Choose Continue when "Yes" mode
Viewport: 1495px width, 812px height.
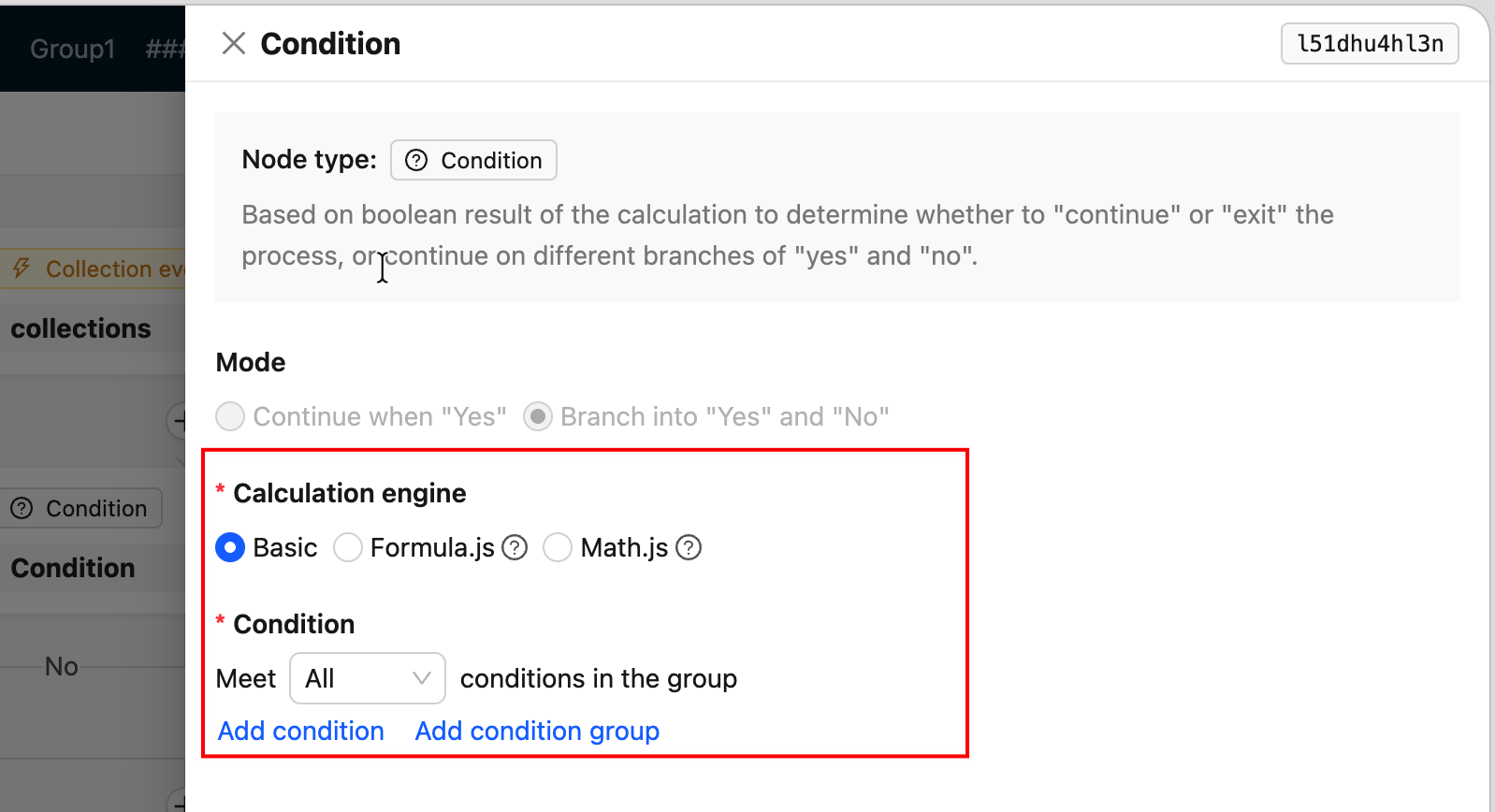[230, 416]
